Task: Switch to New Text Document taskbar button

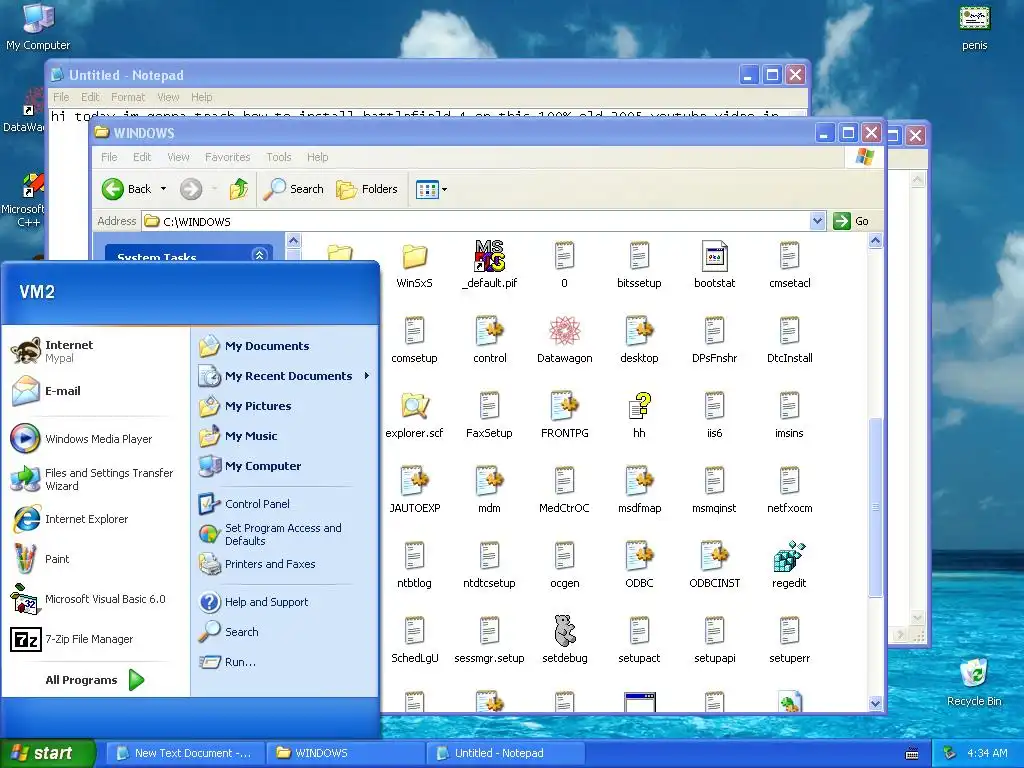Action: (x=185, y=753)
